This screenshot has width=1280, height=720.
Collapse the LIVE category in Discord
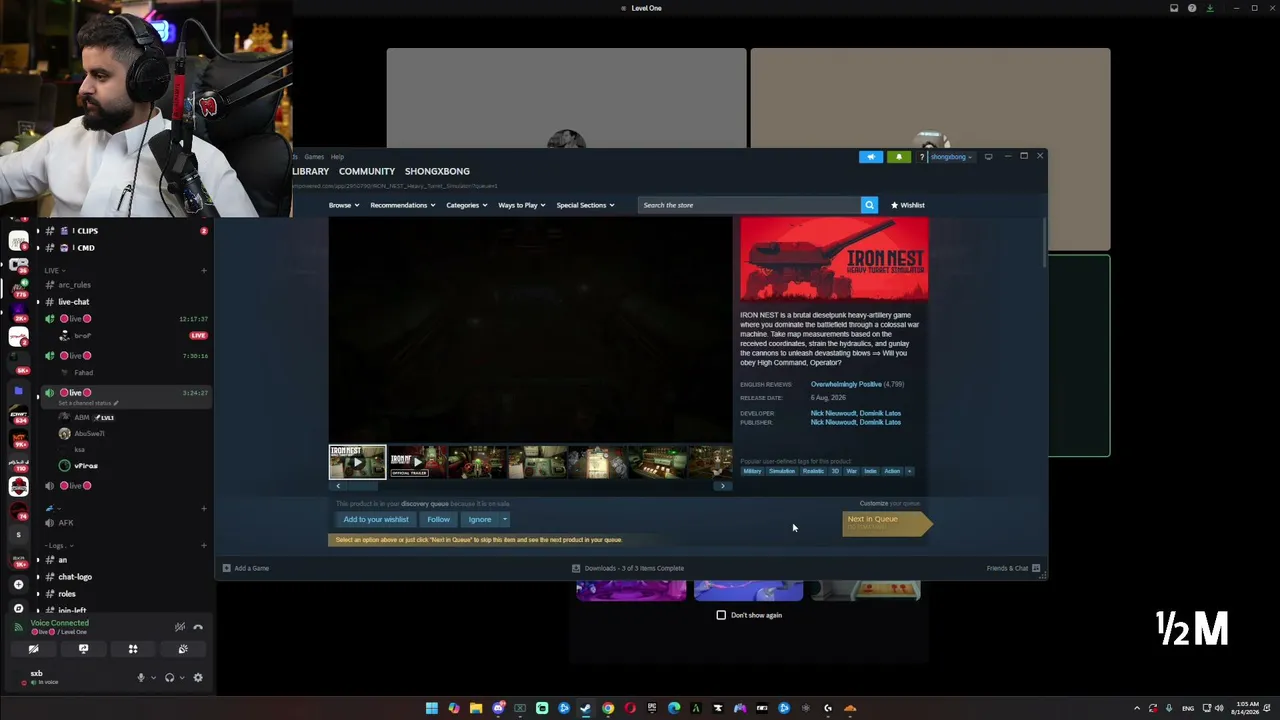pyautogui.click(x=55, y=270)
